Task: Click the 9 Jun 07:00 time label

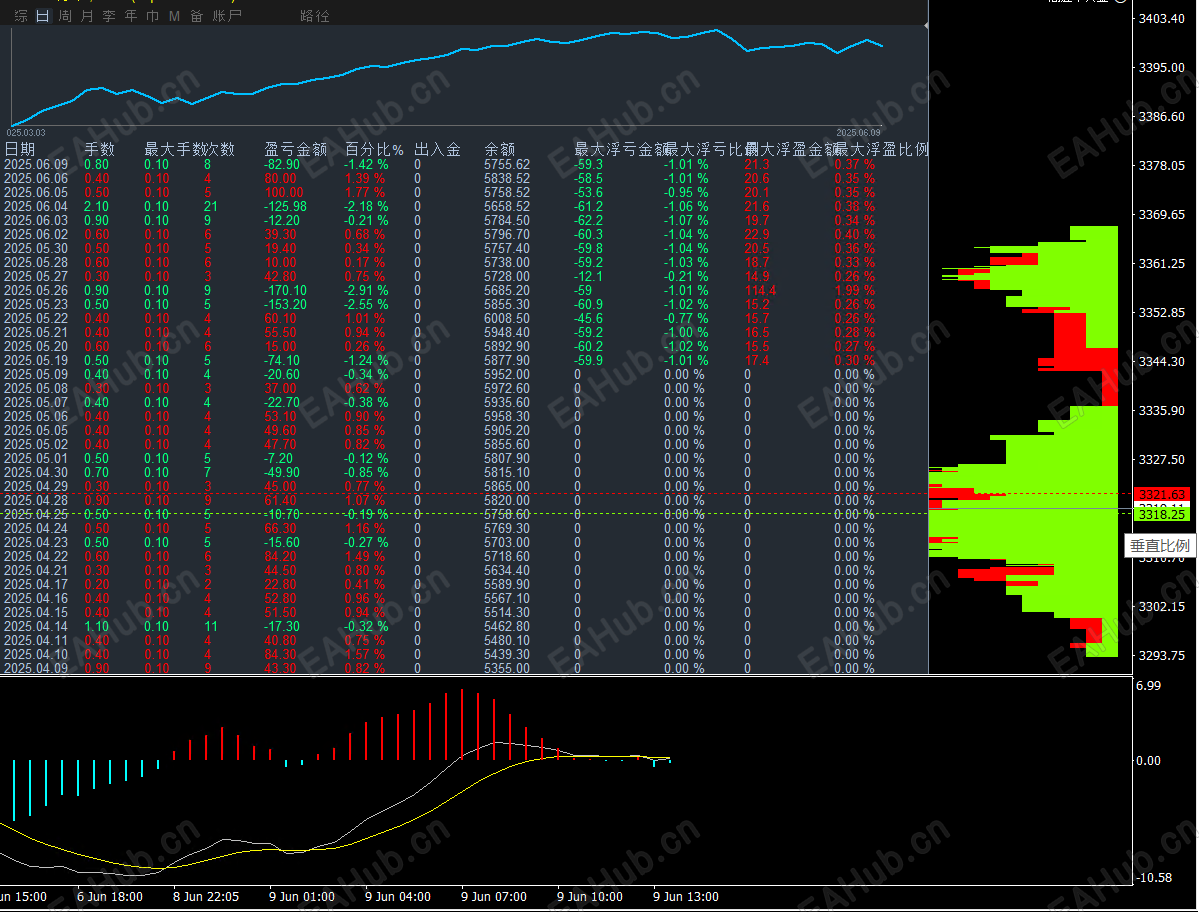Action: coord(494,897)
